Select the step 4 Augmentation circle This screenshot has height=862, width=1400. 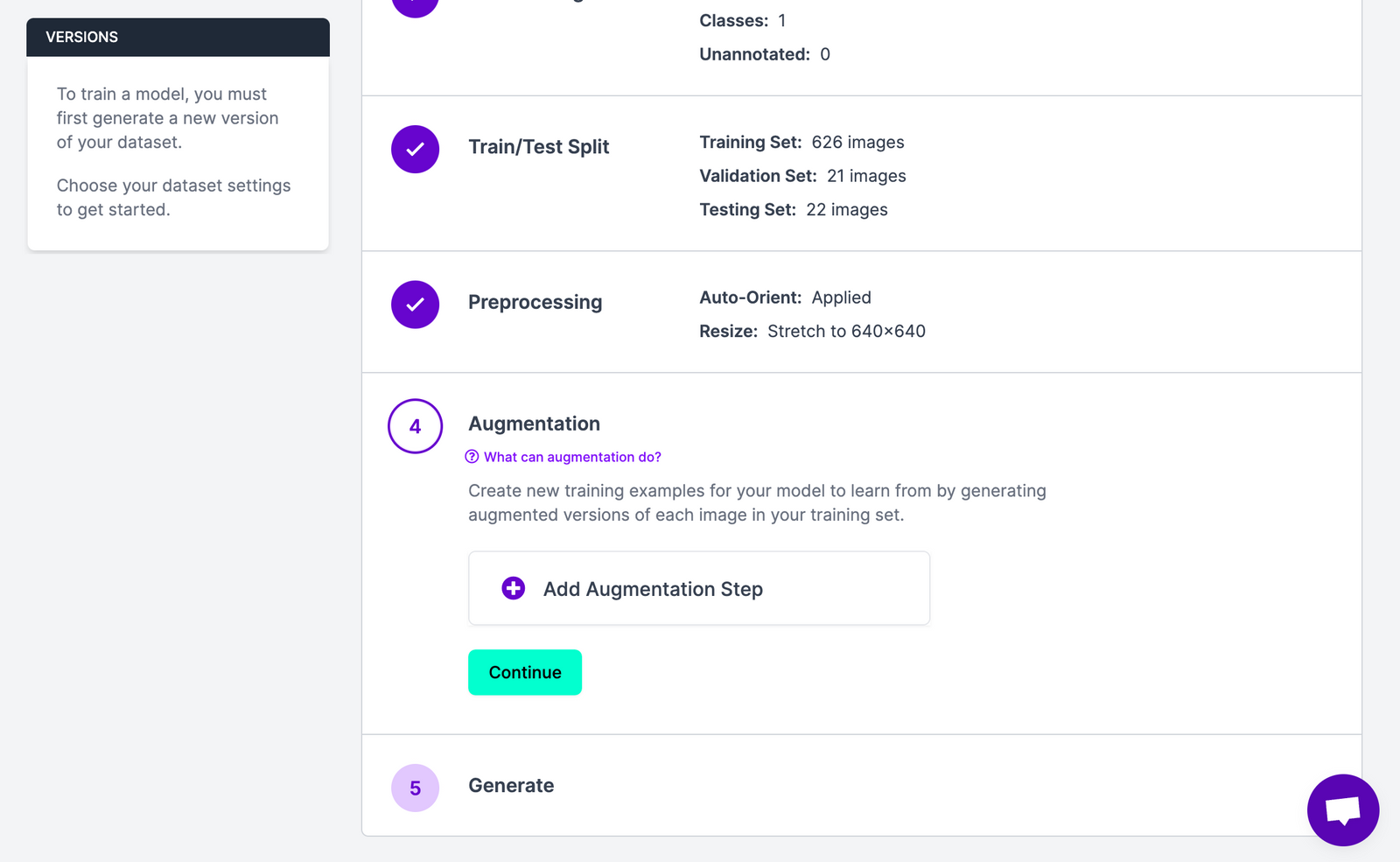(415, 426)
